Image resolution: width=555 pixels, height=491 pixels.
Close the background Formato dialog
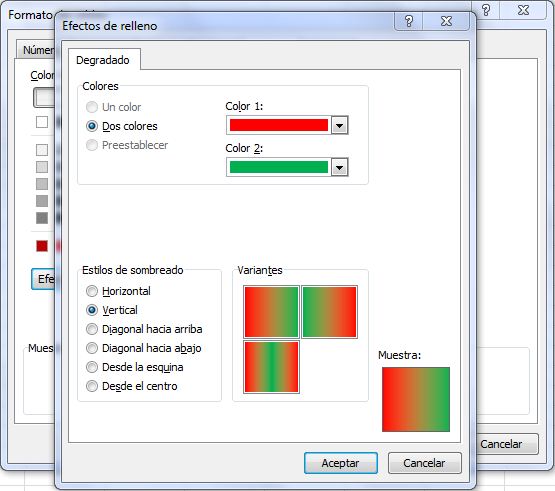click(523, 10)
